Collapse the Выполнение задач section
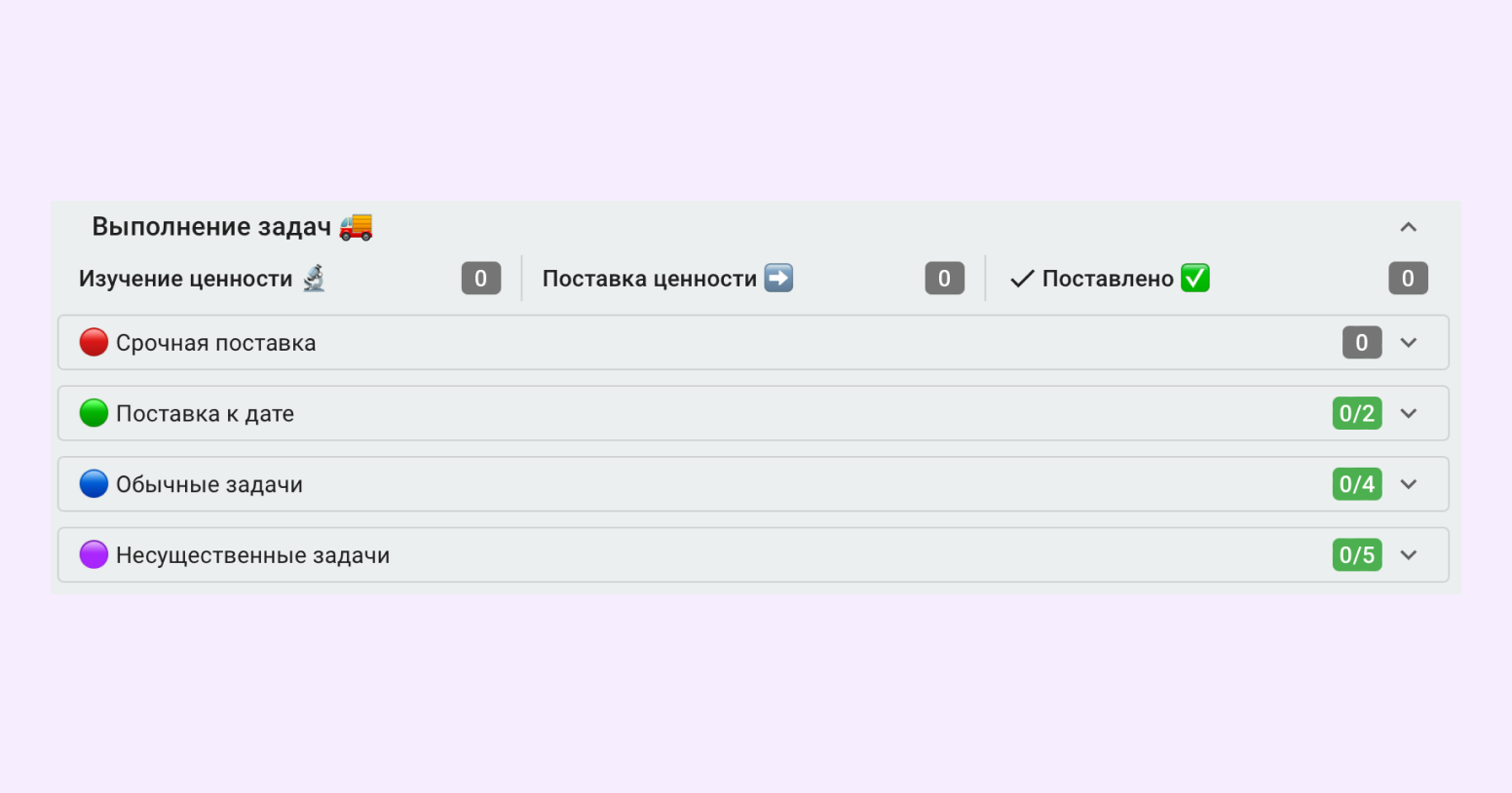The height and width of the screenshot is (793, 1512). tap(1408, 226)
